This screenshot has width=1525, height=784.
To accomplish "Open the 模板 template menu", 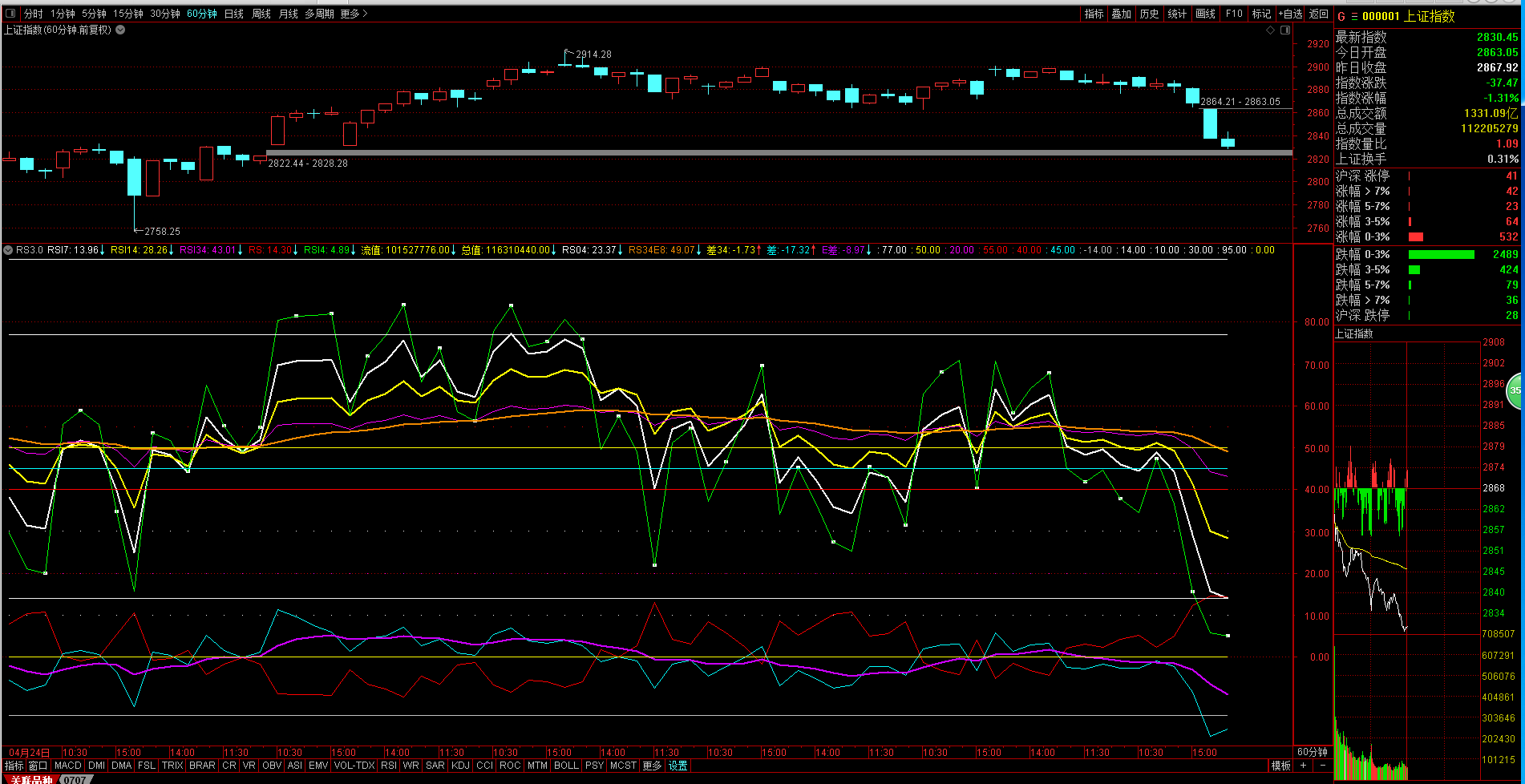I will pos(1281,766).
